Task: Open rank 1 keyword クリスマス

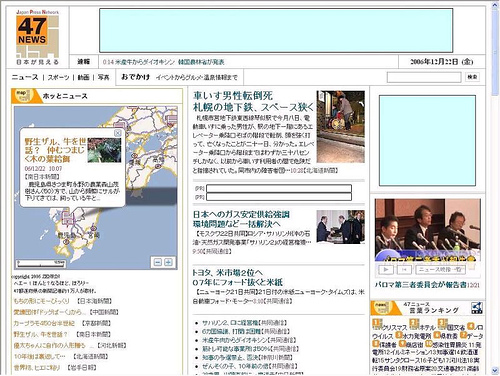Action: click(395, 327)
